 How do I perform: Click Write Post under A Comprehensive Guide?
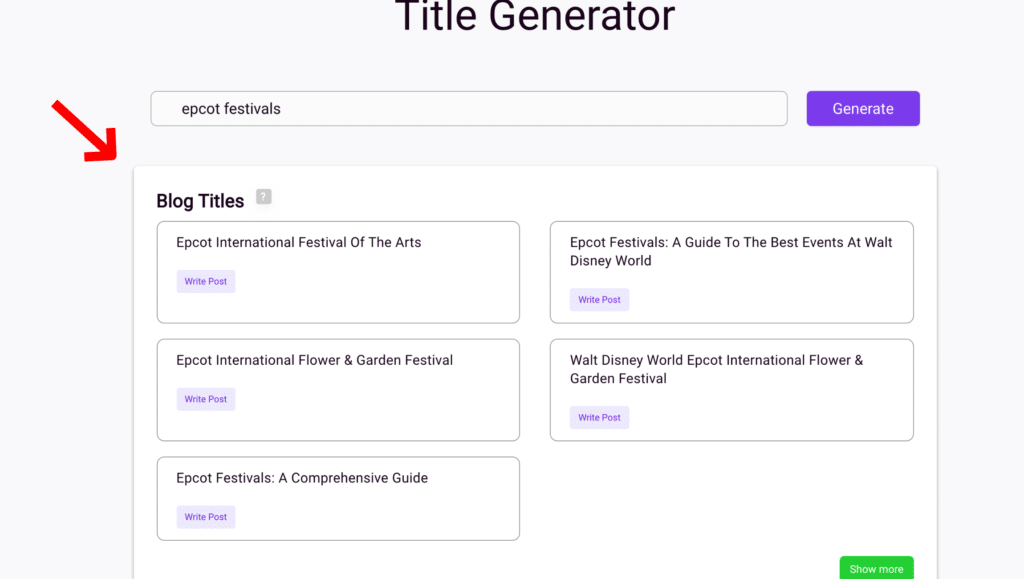206,516
